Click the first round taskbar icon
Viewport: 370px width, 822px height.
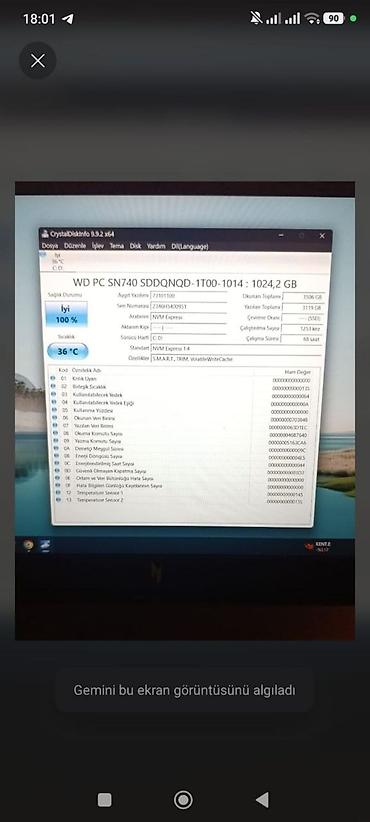click(x=28, y=546)
